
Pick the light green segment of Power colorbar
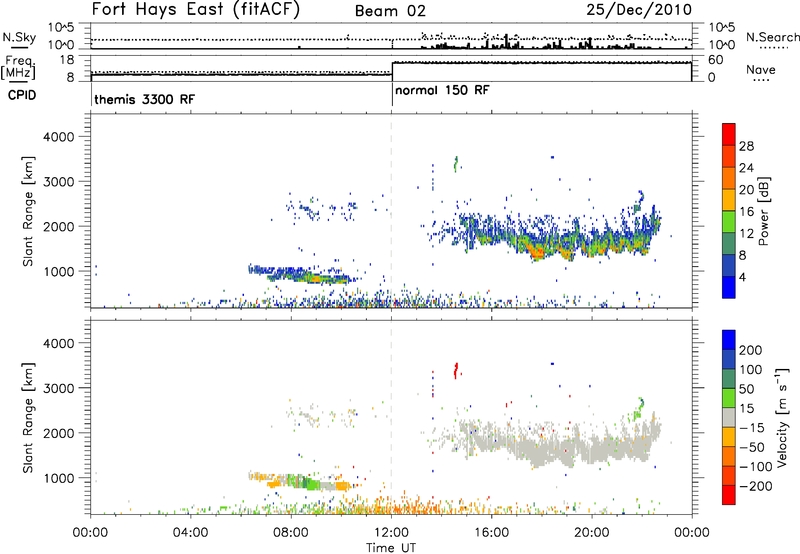point(729,221)
